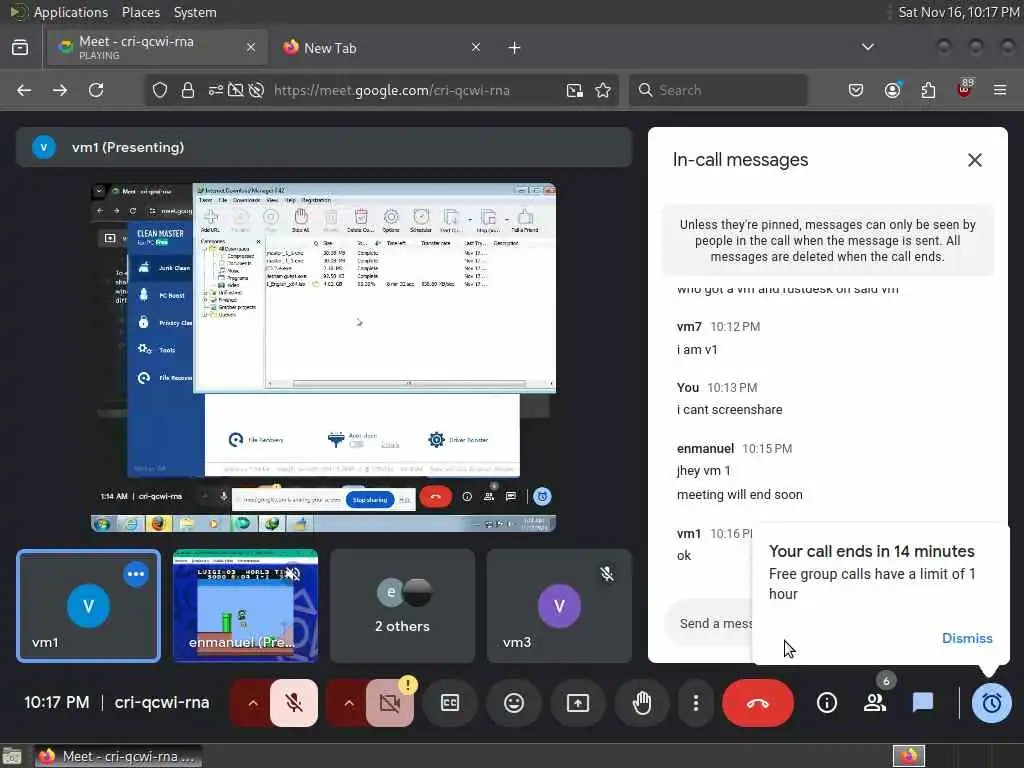Open the 2 others tile
The width and height of the screenshot is (1024, 768).
click(x=402, y=606)
